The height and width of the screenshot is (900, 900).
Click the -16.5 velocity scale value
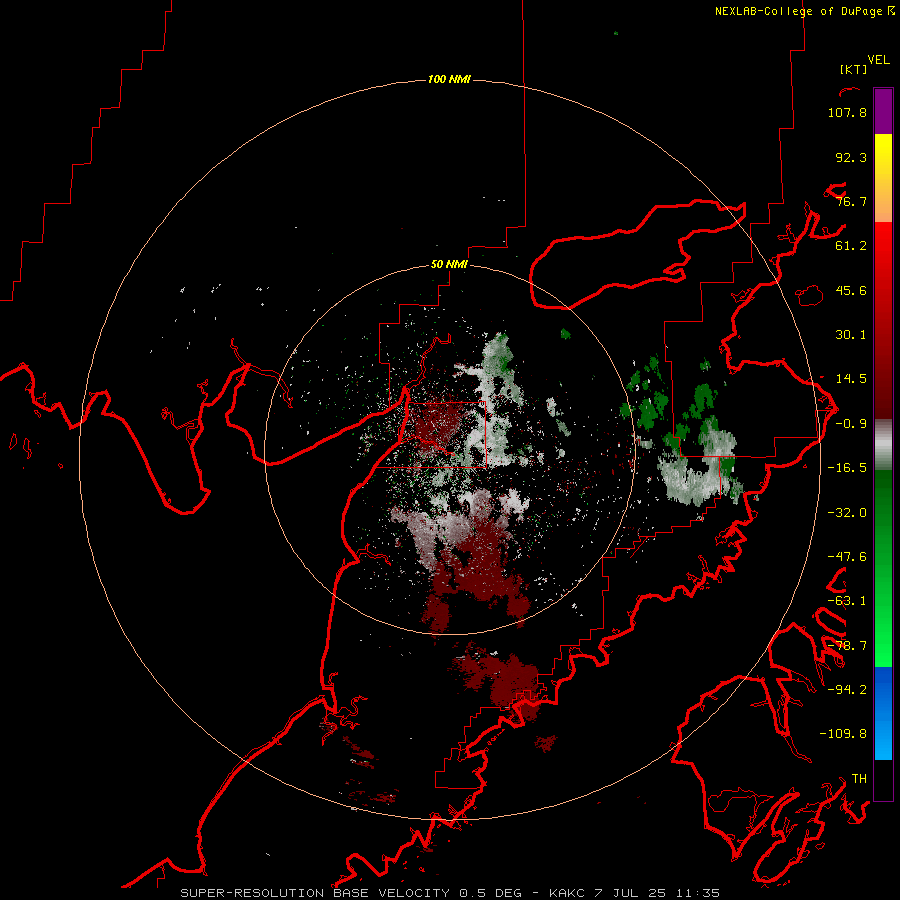tap(847, 468)
